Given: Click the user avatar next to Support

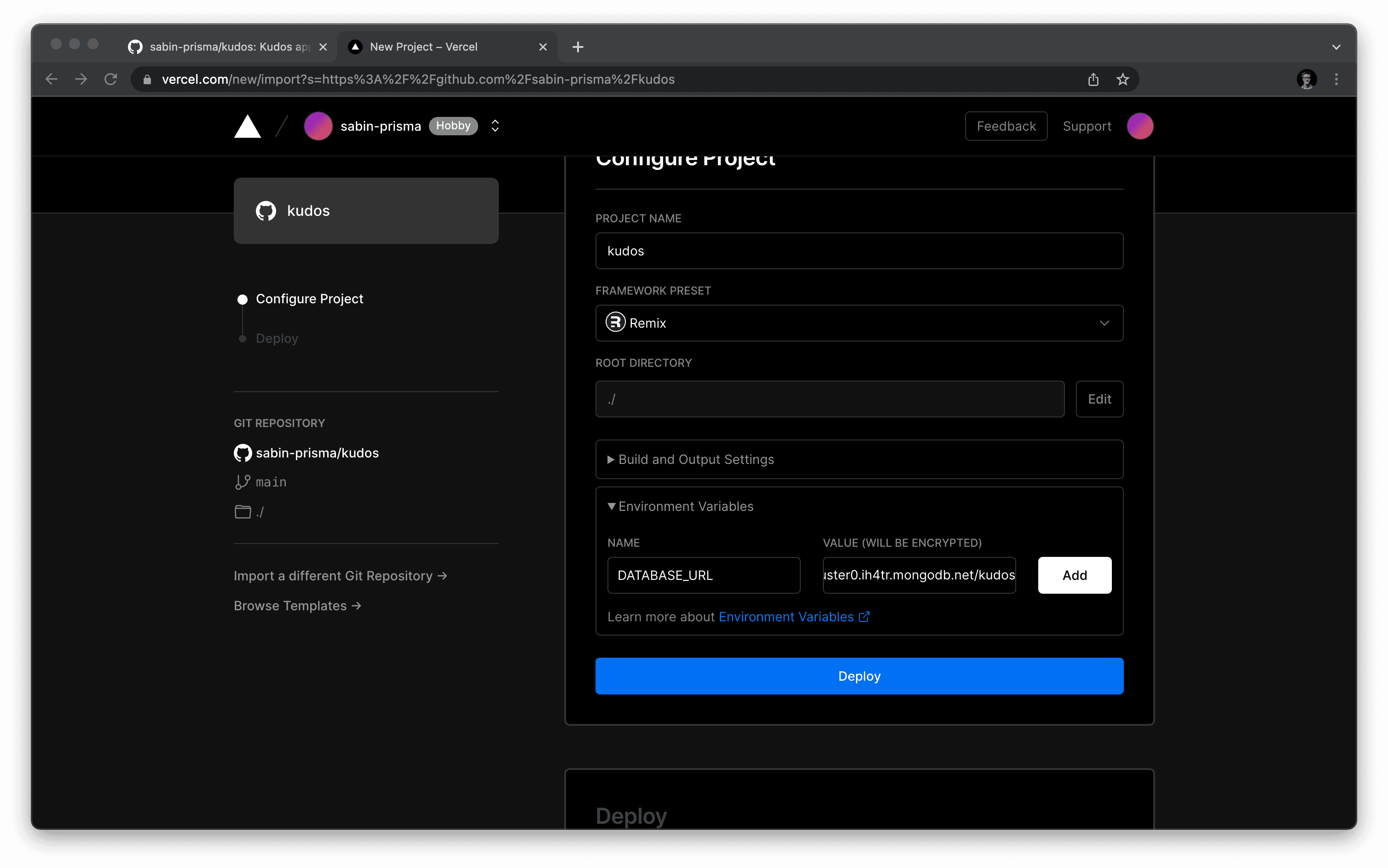Looking at the screenshot, I should [1139, 126].
